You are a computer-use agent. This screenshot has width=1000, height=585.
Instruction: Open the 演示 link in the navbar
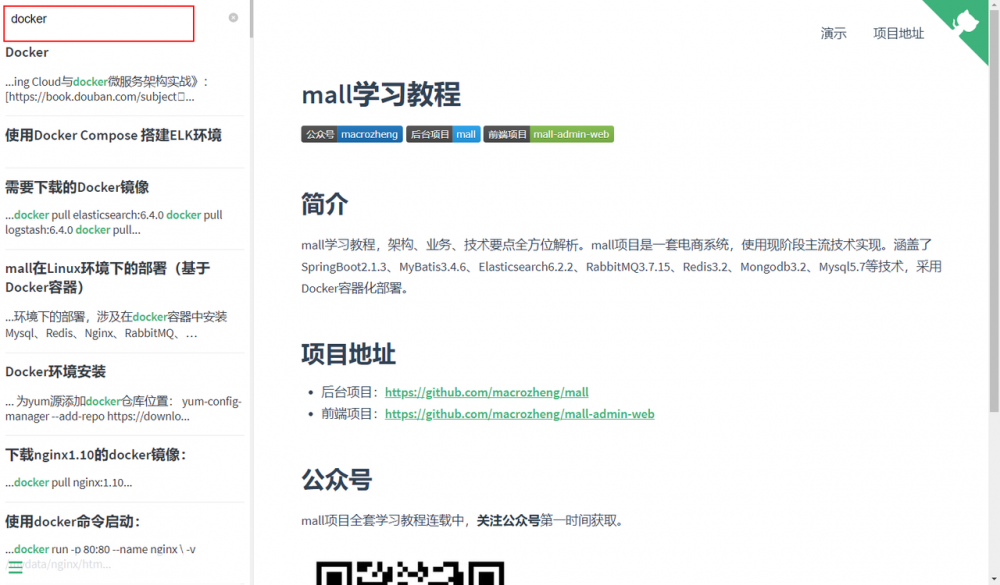pos(834,33)
